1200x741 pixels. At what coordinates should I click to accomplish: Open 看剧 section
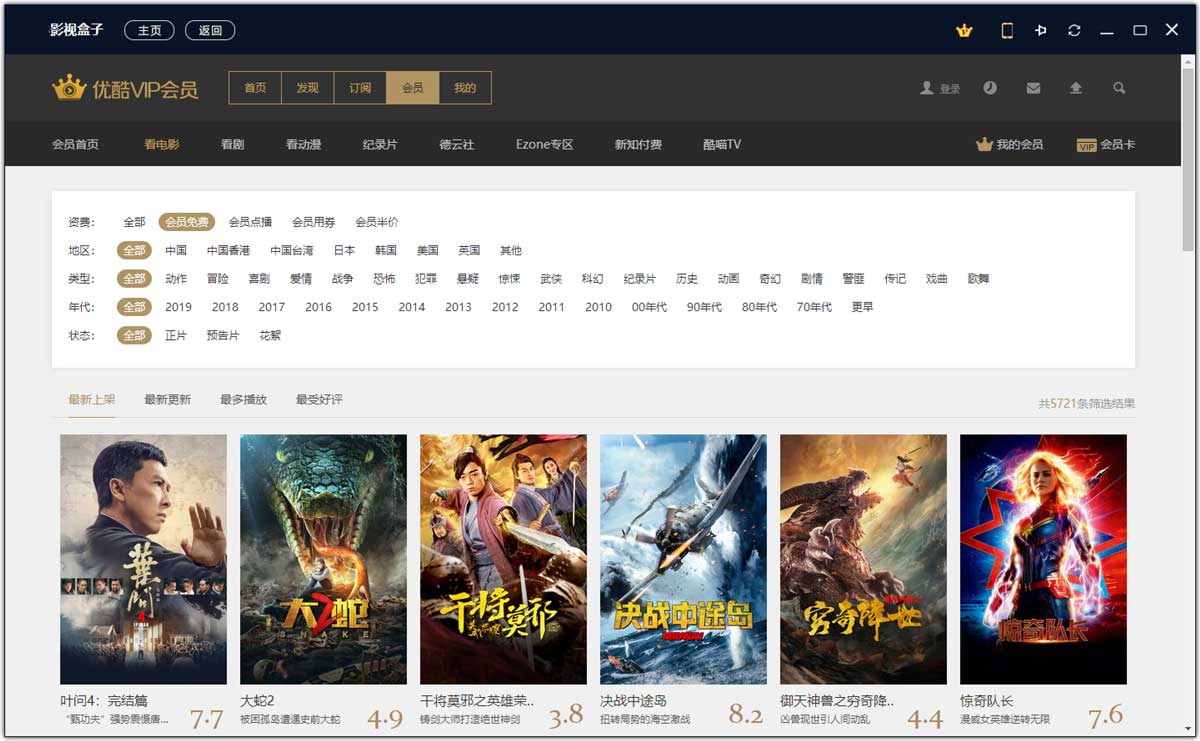[232, 144]
